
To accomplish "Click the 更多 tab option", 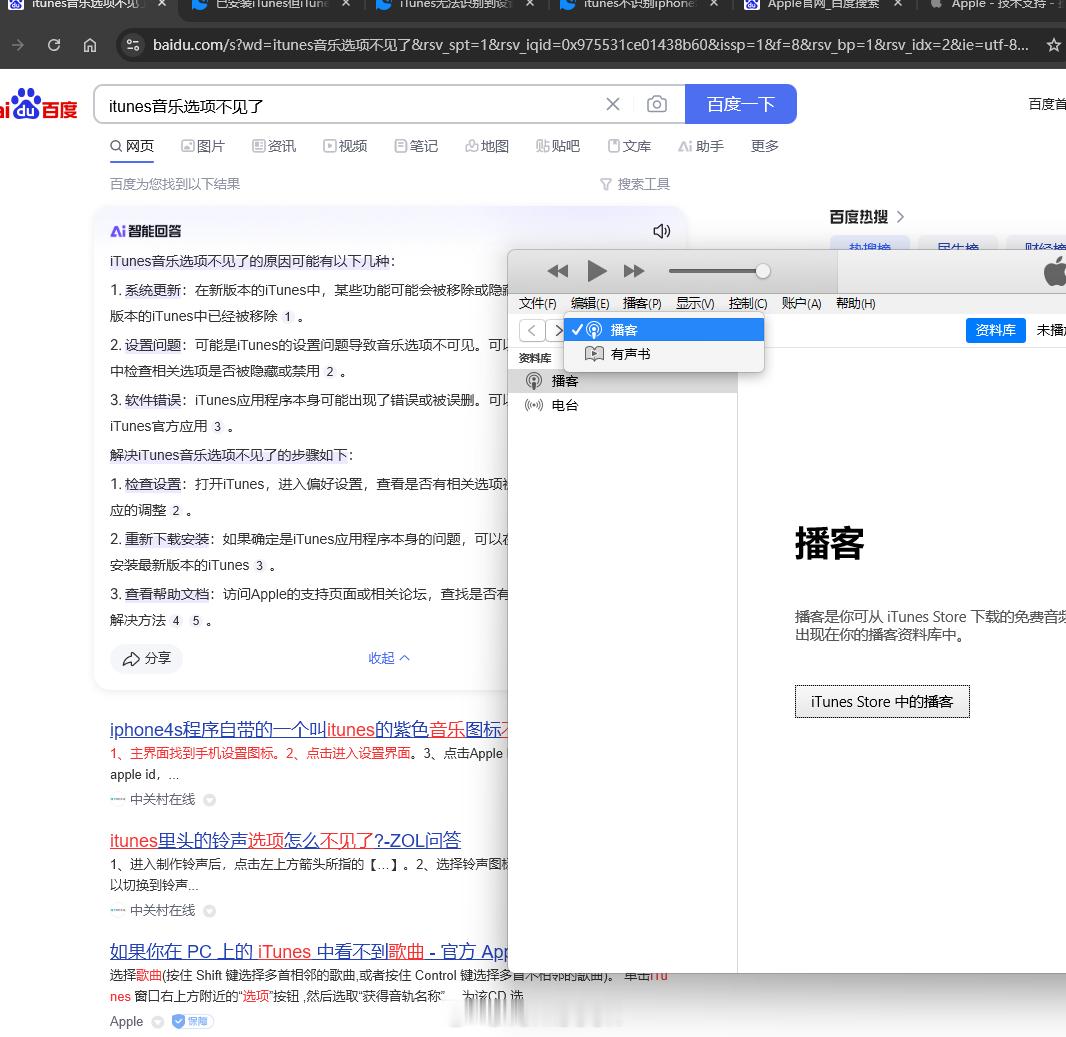I will point(764,146).
